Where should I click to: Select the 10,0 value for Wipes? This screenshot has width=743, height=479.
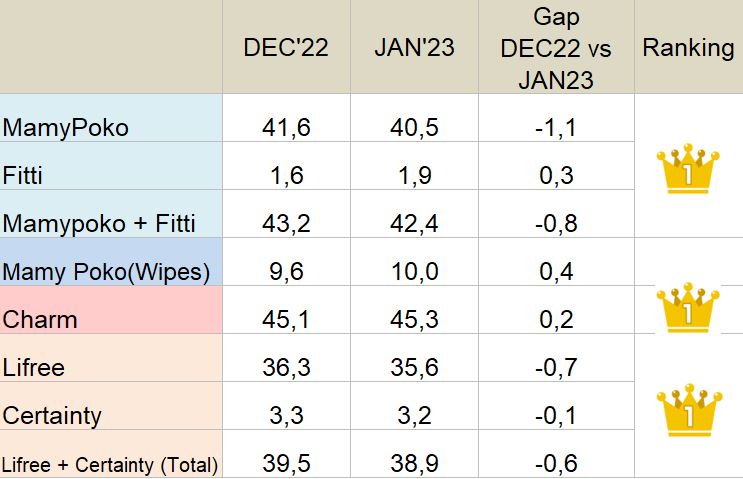point(414,271)
